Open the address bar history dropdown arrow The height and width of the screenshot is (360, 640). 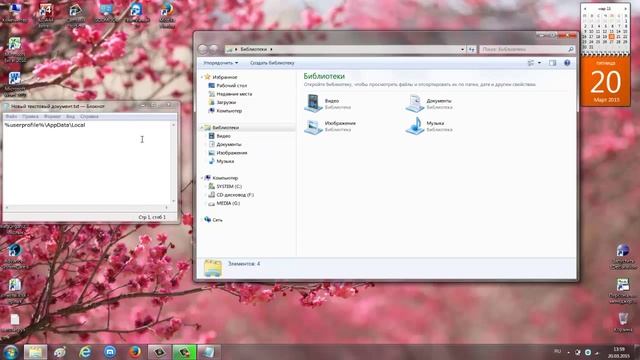tap(462, 49)
